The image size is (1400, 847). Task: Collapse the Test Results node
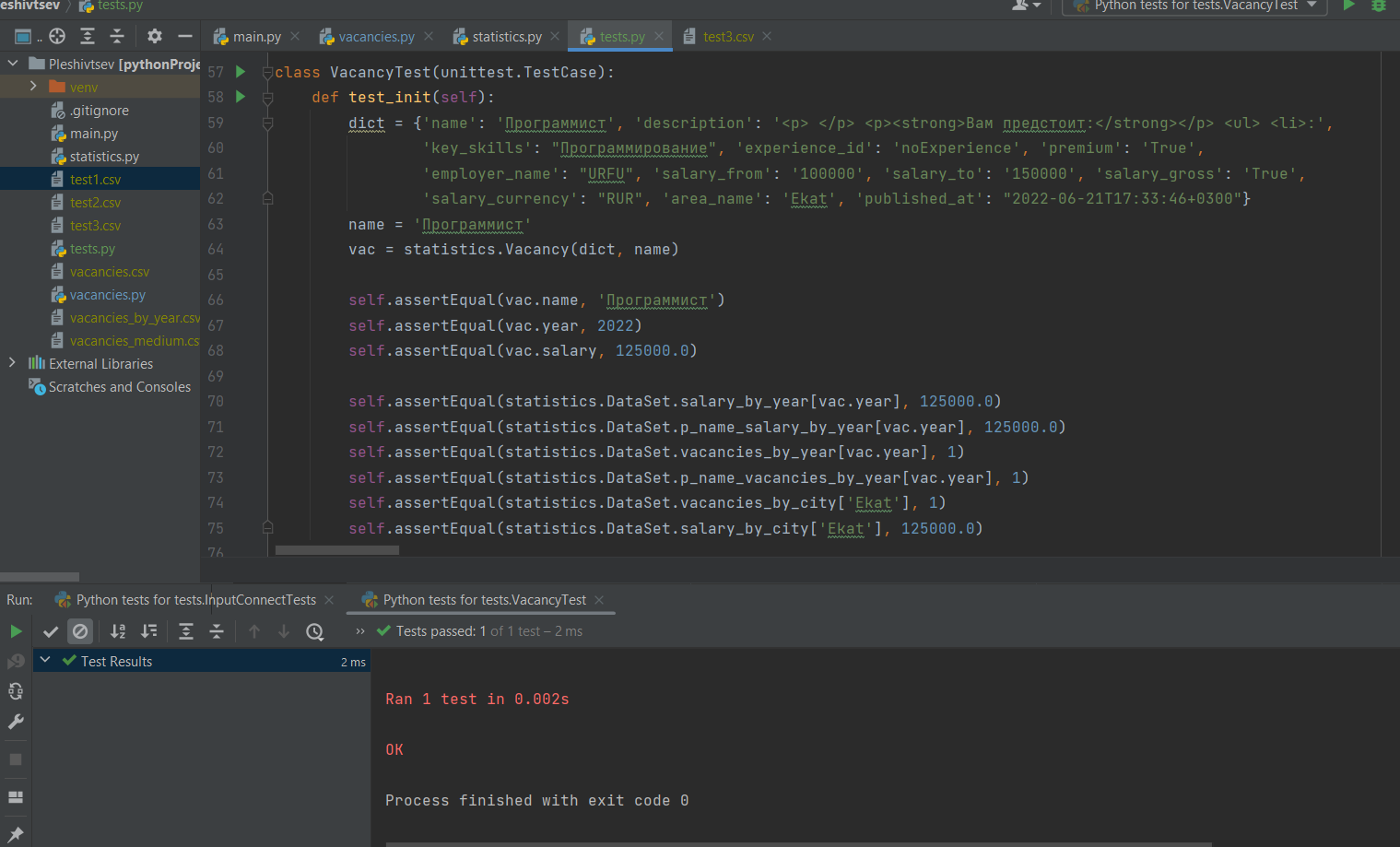coord(44,660)
